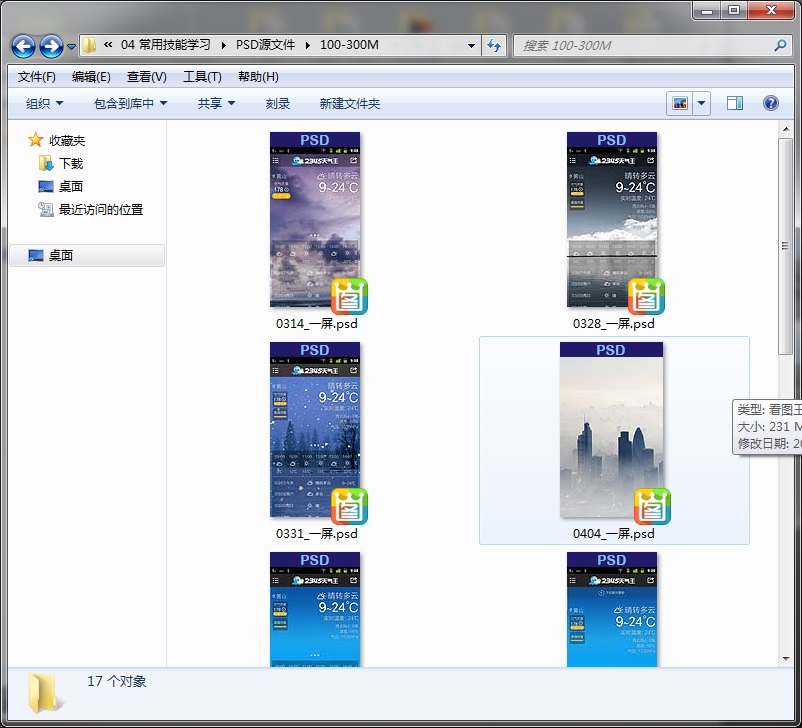
Task: Open the 下载 folder in favorites
Action: pos(70,163)
